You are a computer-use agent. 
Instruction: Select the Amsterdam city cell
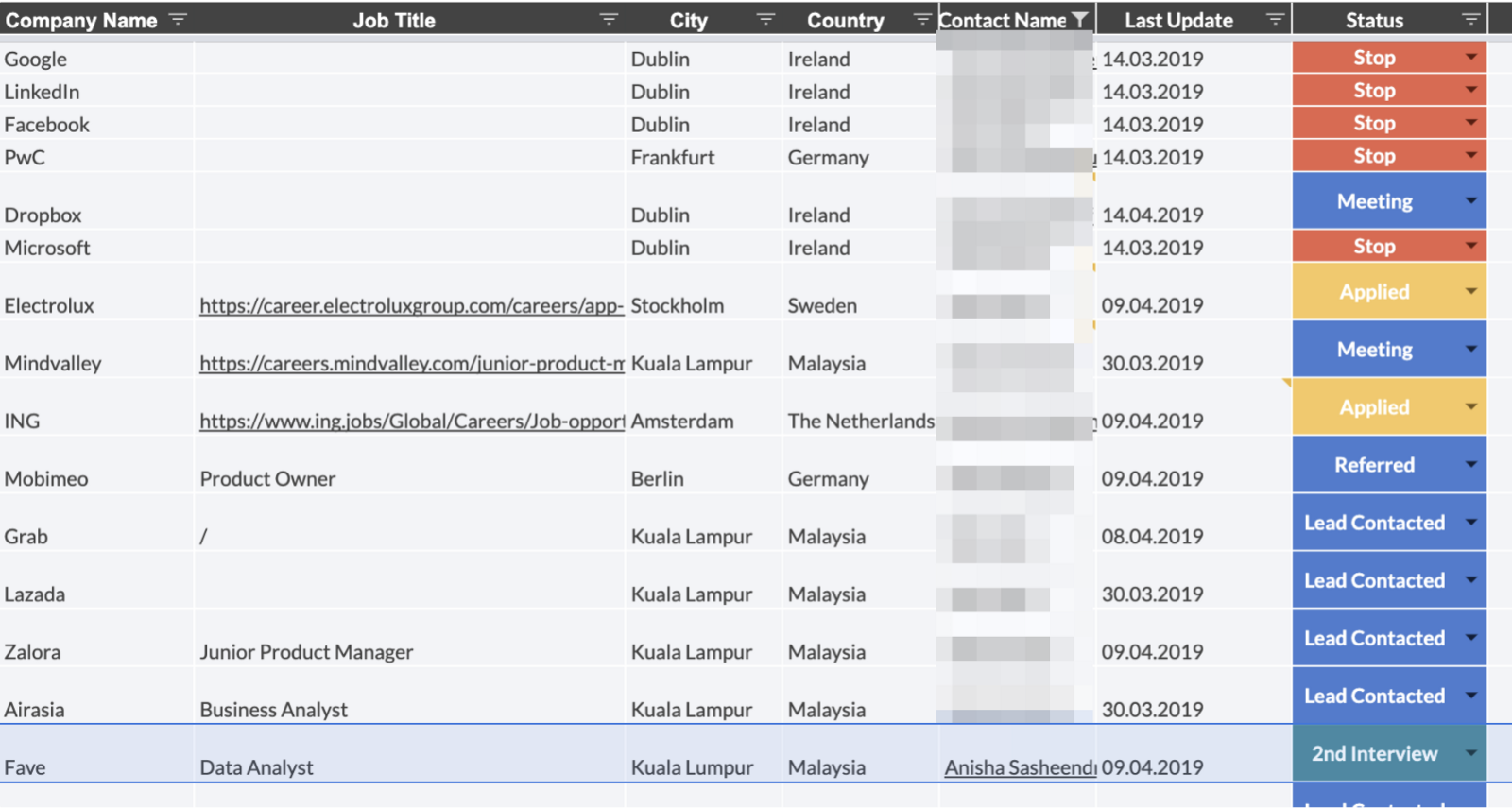[x=704, y=407]
